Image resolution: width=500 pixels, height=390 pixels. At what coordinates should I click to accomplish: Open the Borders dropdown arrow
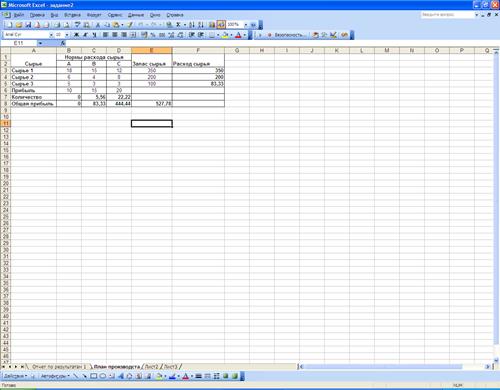click(218, 35)
